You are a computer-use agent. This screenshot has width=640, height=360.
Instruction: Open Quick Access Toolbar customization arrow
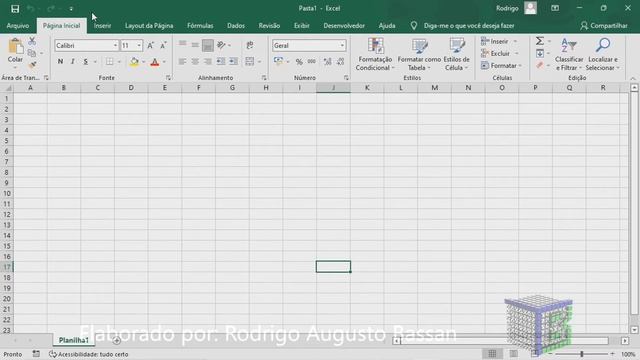[x=71, y=9]
